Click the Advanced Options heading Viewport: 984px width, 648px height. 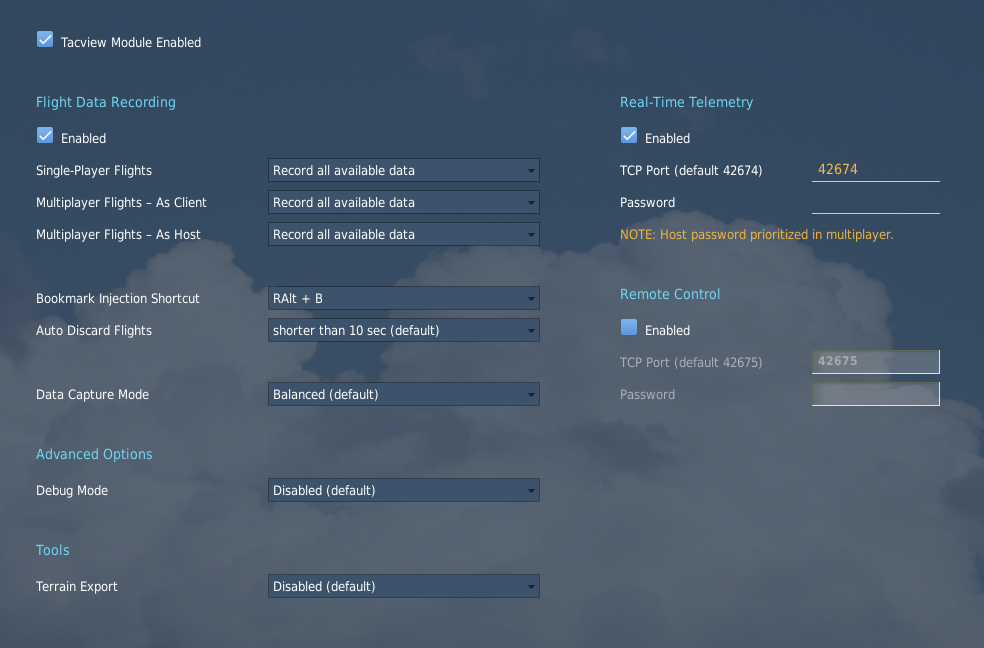click(94, 454)
